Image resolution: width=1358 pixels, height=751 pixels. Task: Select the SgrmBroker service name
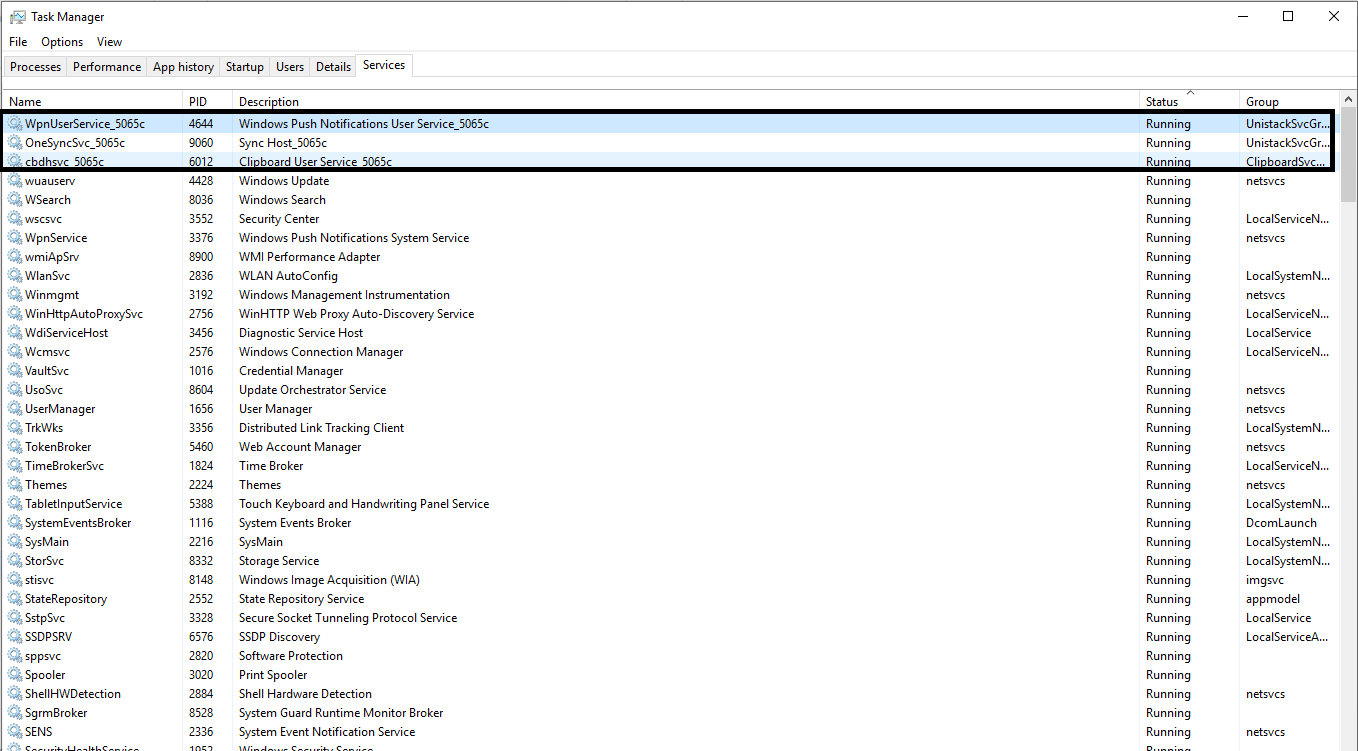pos(56,713)
